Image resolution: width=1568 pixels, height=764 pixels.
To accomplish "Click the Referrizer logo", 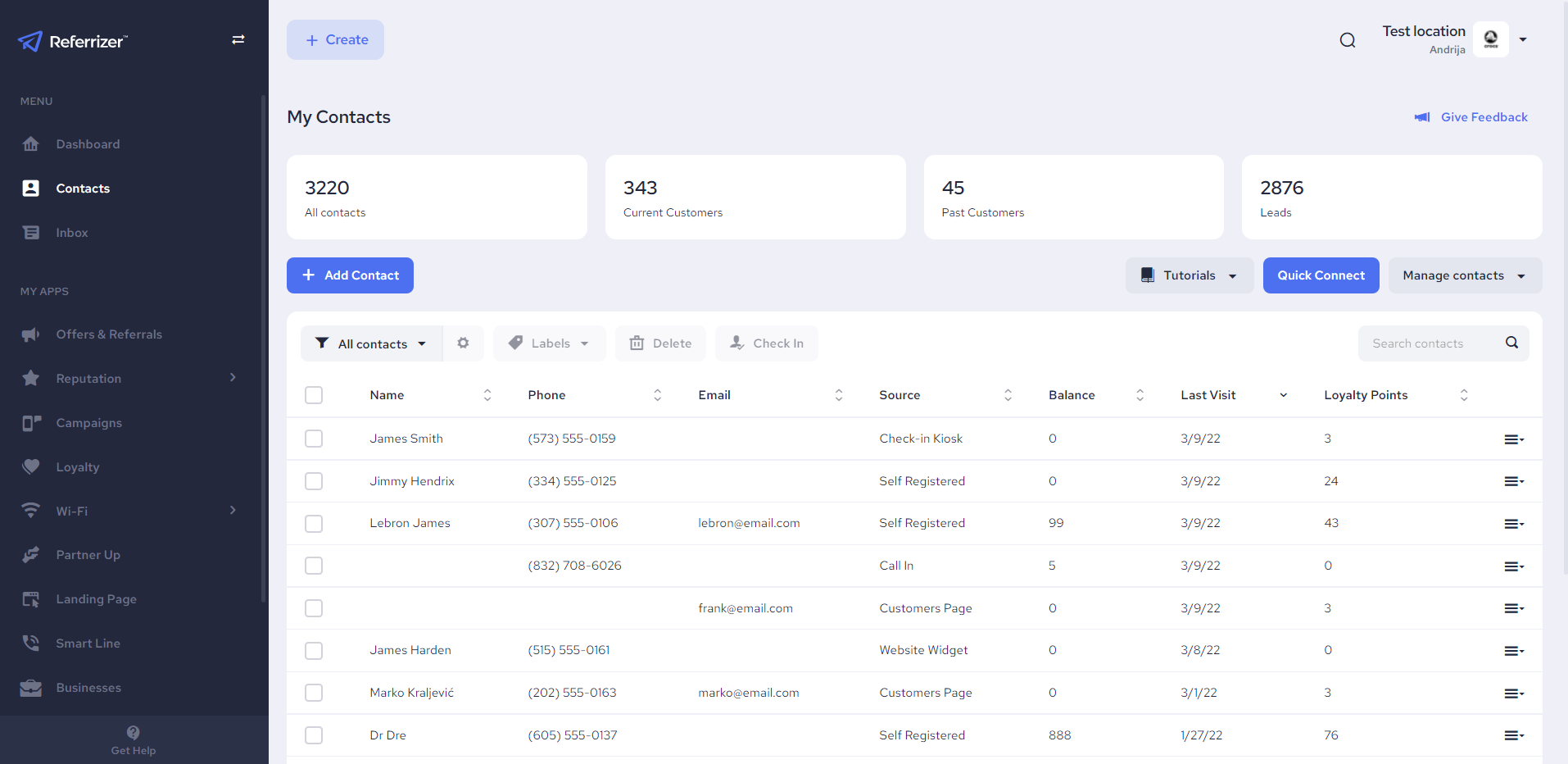I will [72, 41].
